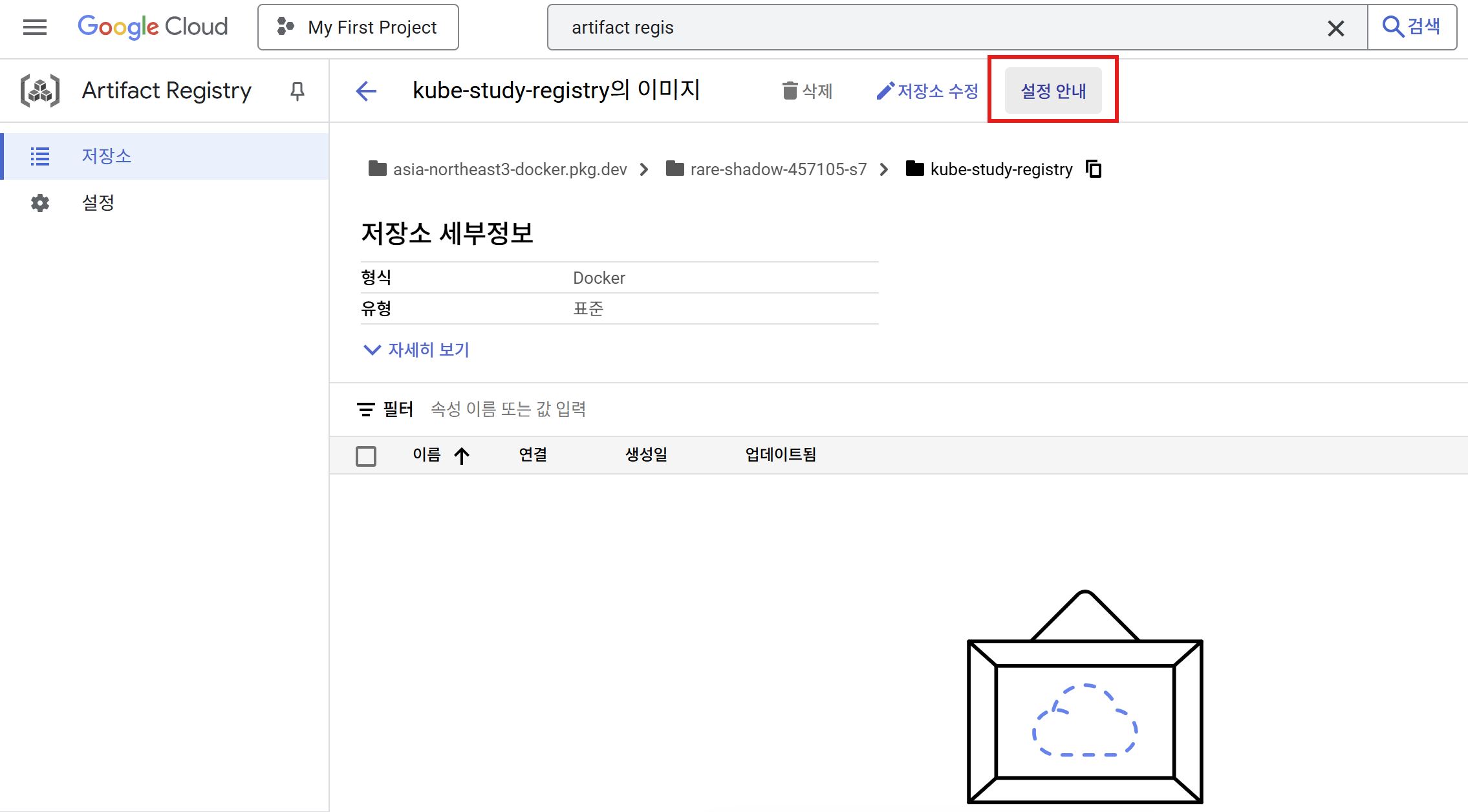Image resolution: width=1468 pixels, height=812 pixels.
Task: Click the 검색 search magnifier button
Action: (x=1412, y=27)
